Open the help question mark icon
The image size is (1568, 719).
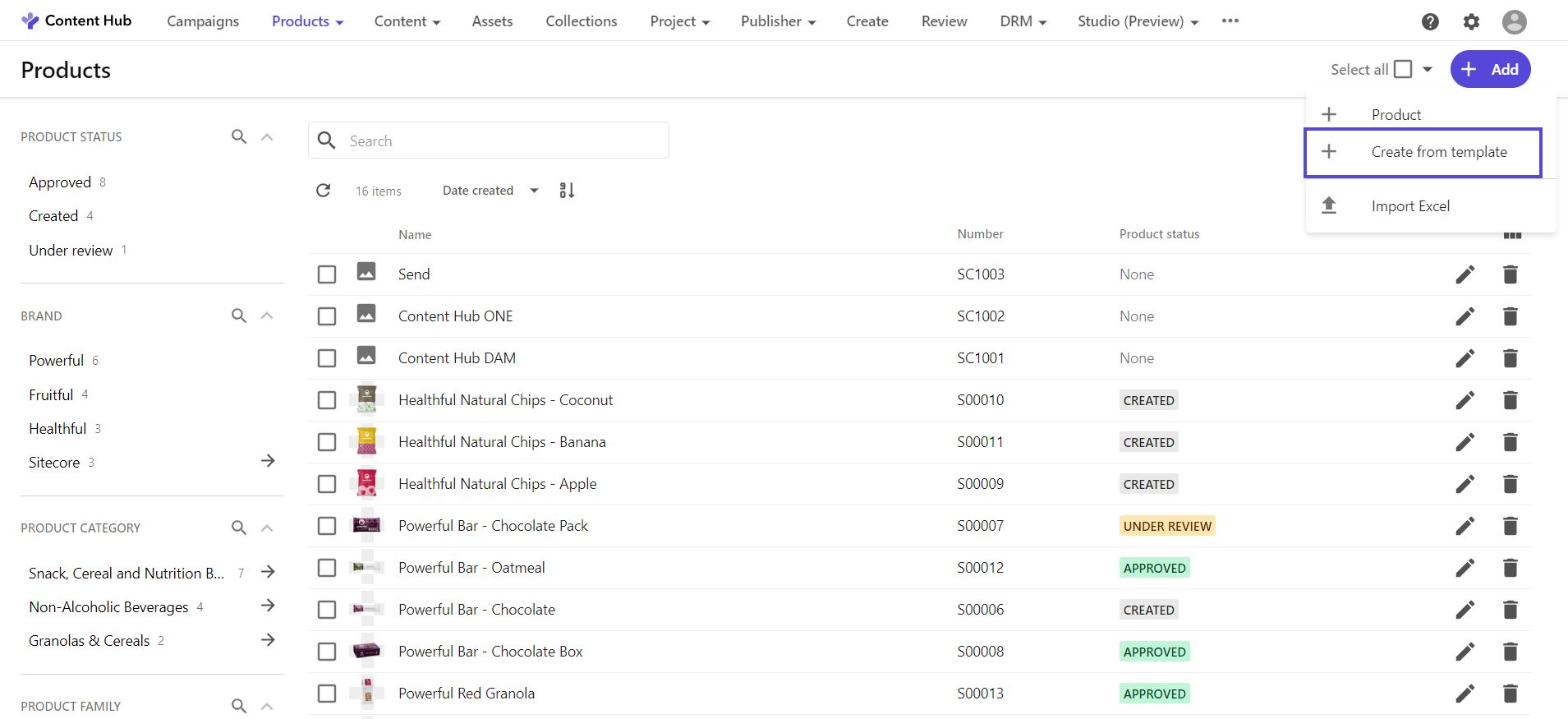1430,22
